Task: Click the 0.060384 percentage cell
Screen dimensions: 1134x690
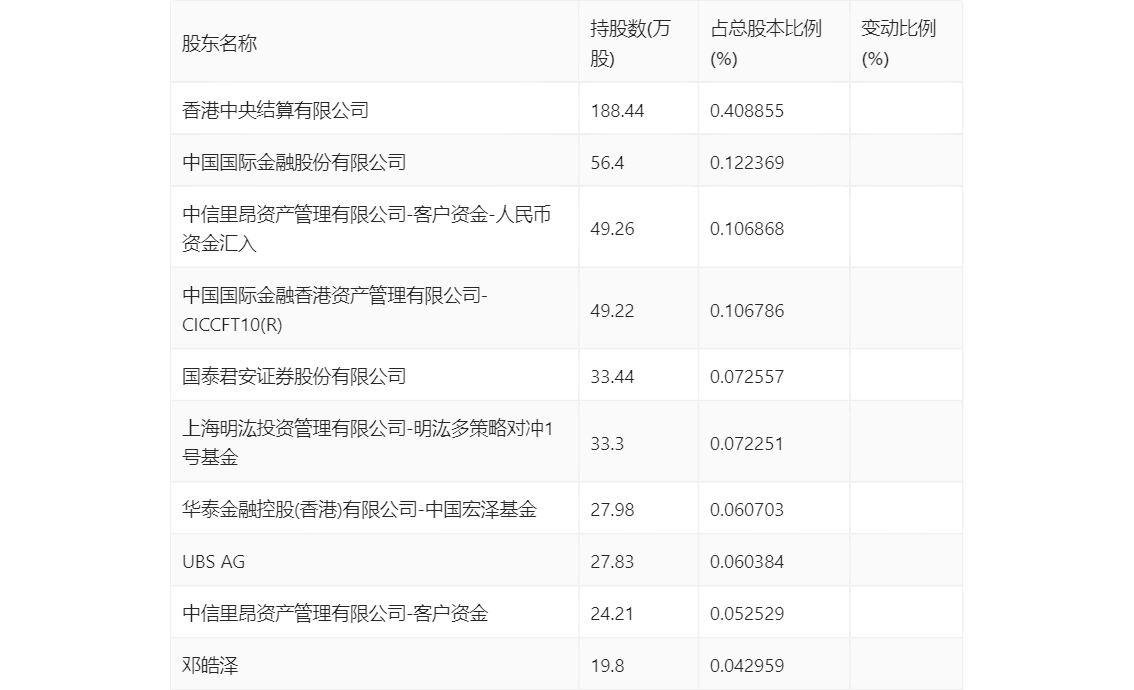Action: 746,562
